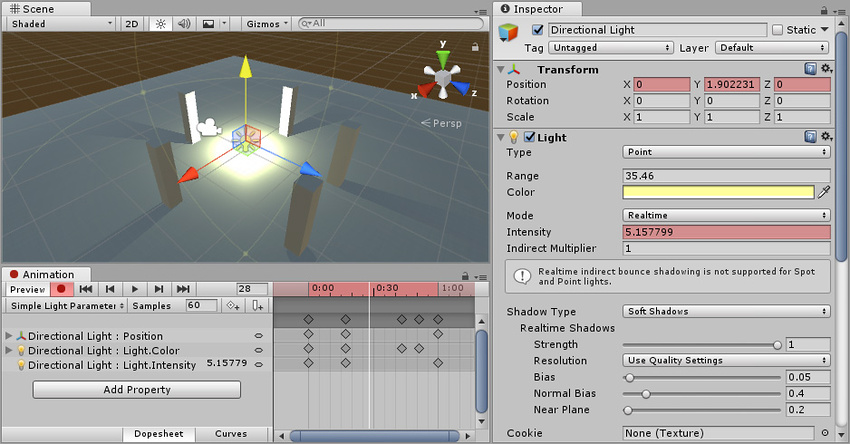Screen dimensions: 850x444
Task: Click the Add Property button
Action: [136, 389]
